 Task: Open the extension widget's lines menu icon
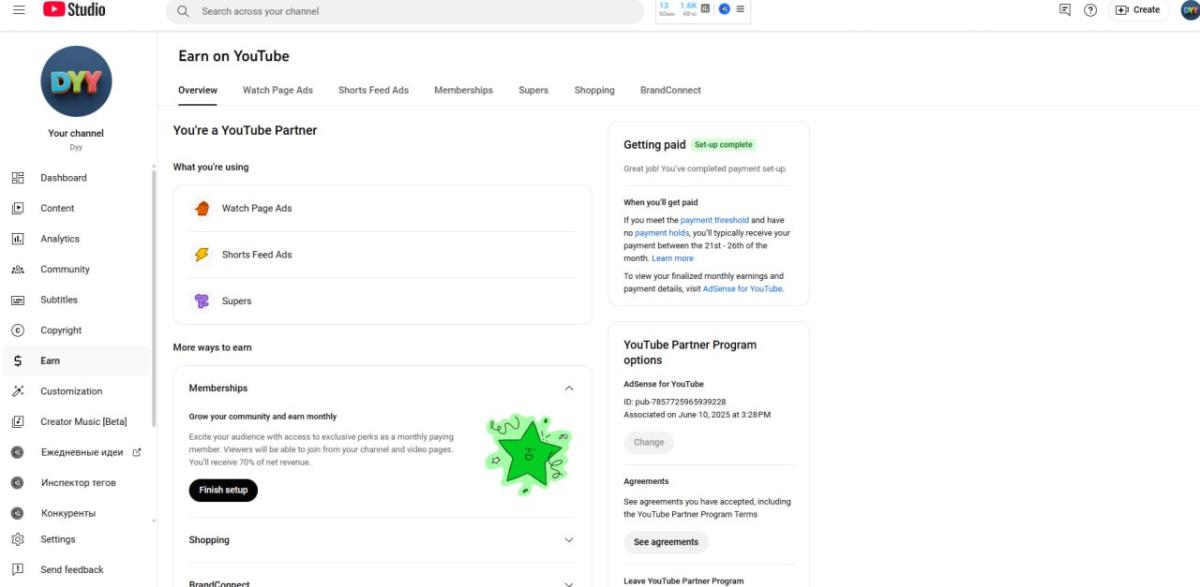740,9
